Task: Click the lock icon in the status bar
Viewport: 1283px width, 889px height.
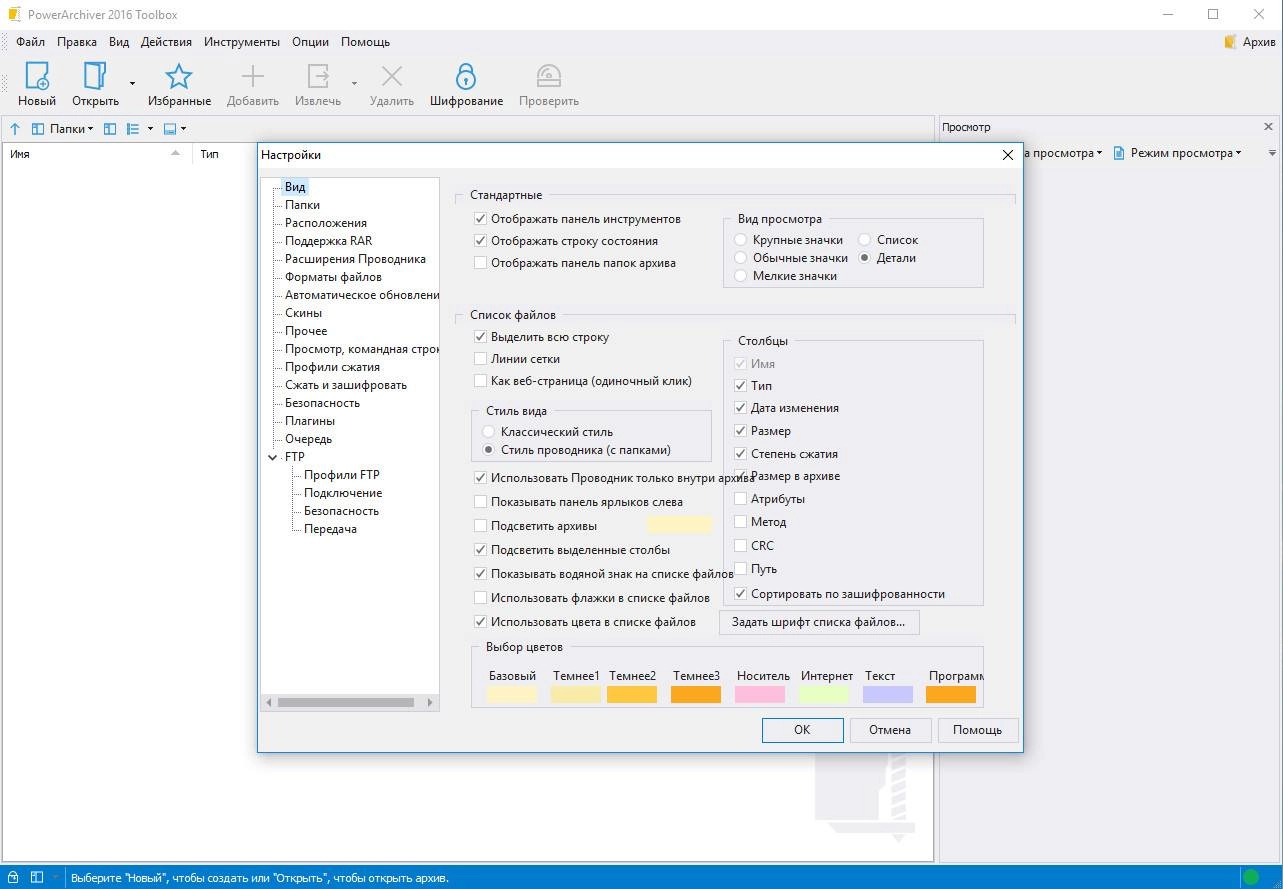Action: (x=14, y=877)
